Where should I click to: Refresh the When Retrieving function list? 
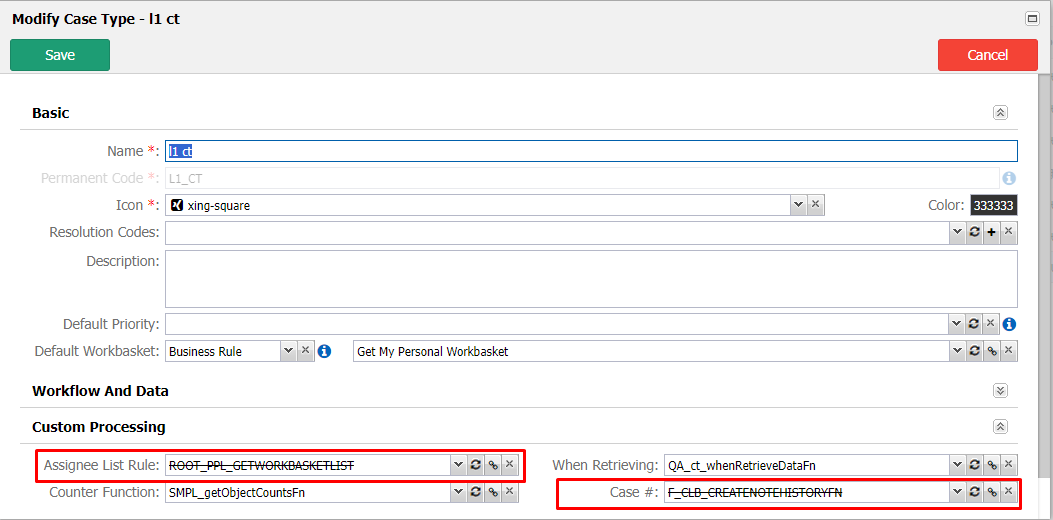pyautogui.click(x=974, y=464)
